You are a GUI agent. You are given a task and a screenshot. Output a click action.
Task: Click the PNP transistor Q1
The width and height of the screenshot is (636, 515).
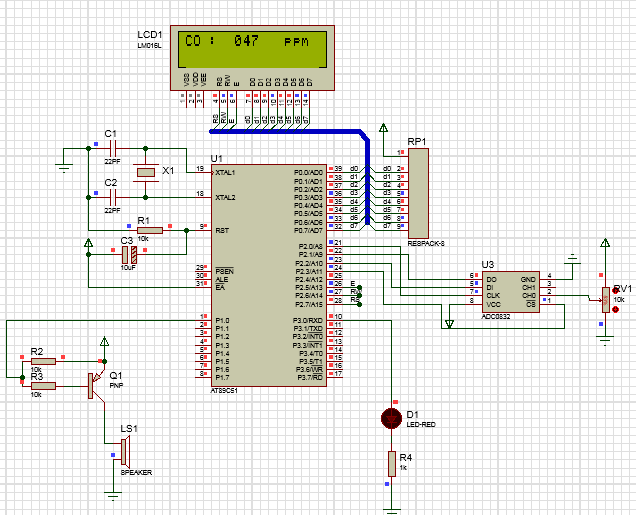93,384
